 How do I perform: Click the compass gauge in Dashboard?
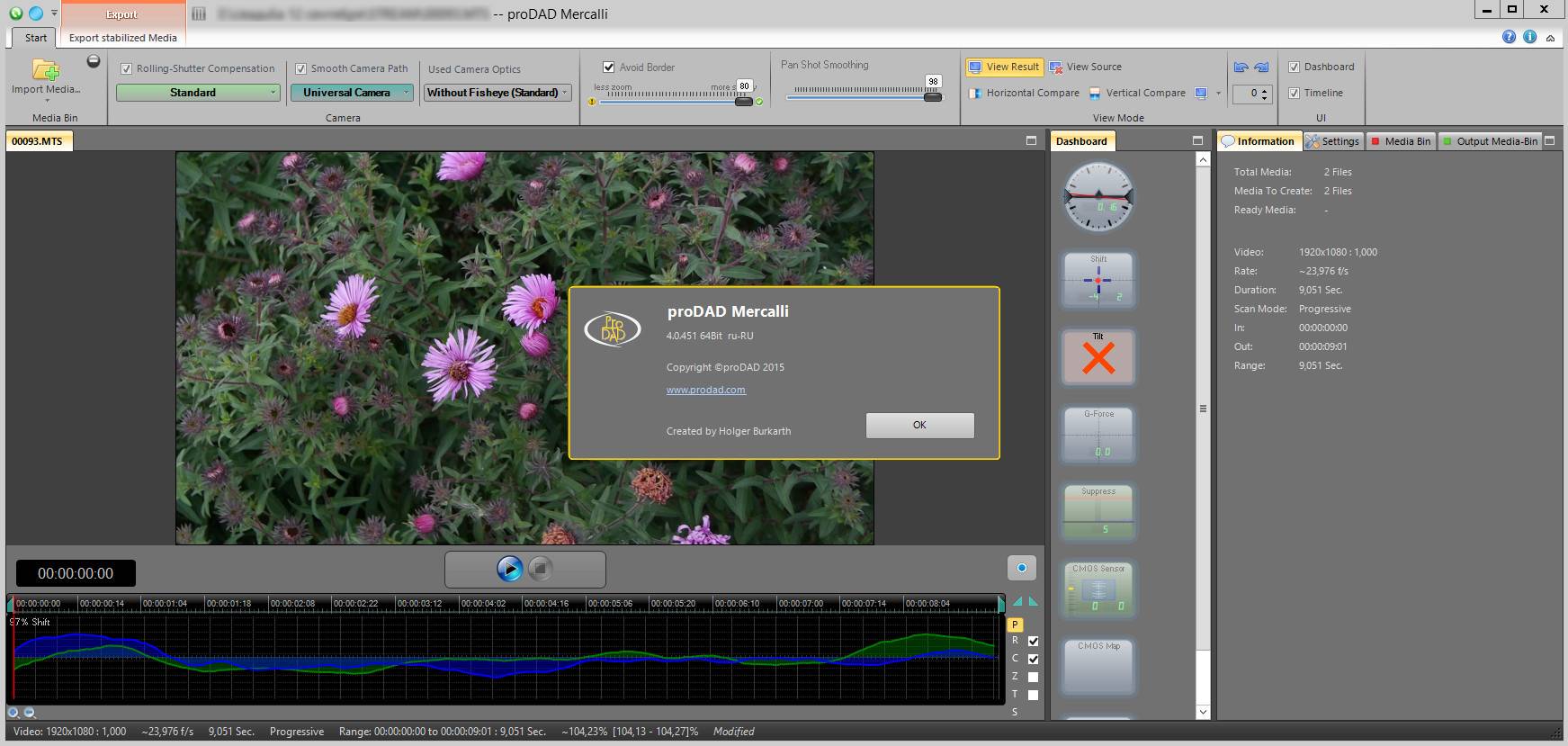pos(1098,197)
